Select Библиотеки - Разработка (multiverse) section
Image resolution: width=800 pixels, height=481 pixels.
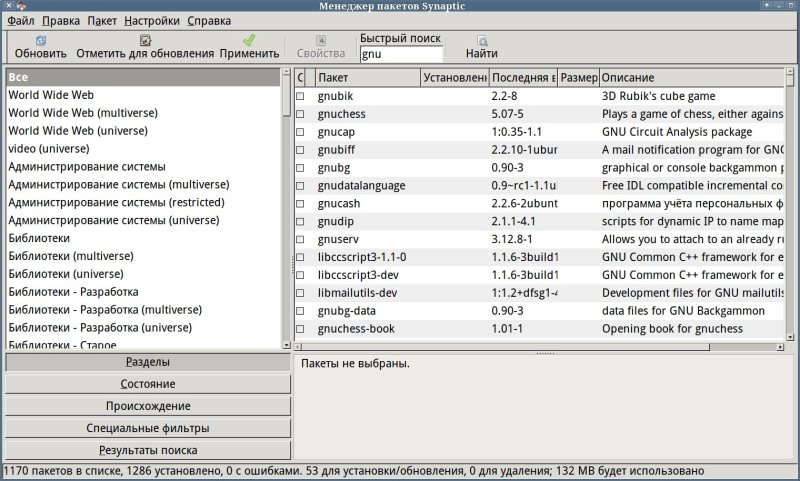(143, 310)
